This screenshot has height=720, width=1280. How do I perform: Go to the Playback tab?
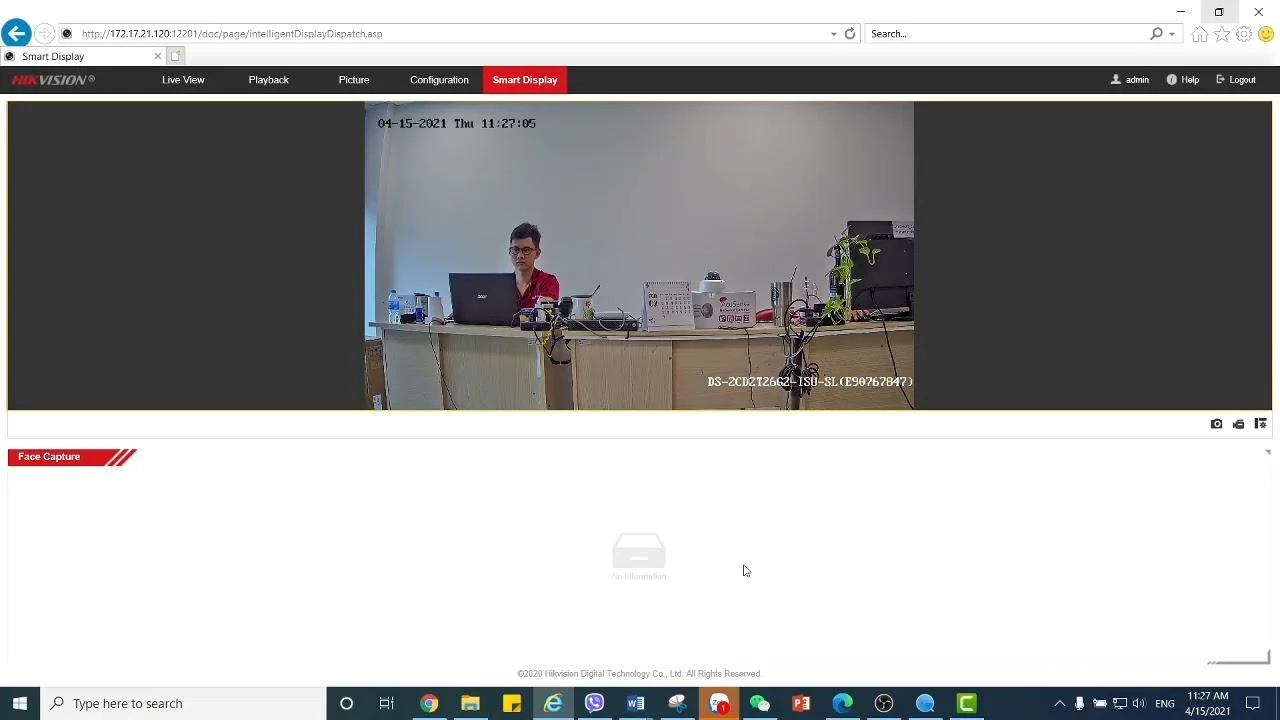(268, 80)
